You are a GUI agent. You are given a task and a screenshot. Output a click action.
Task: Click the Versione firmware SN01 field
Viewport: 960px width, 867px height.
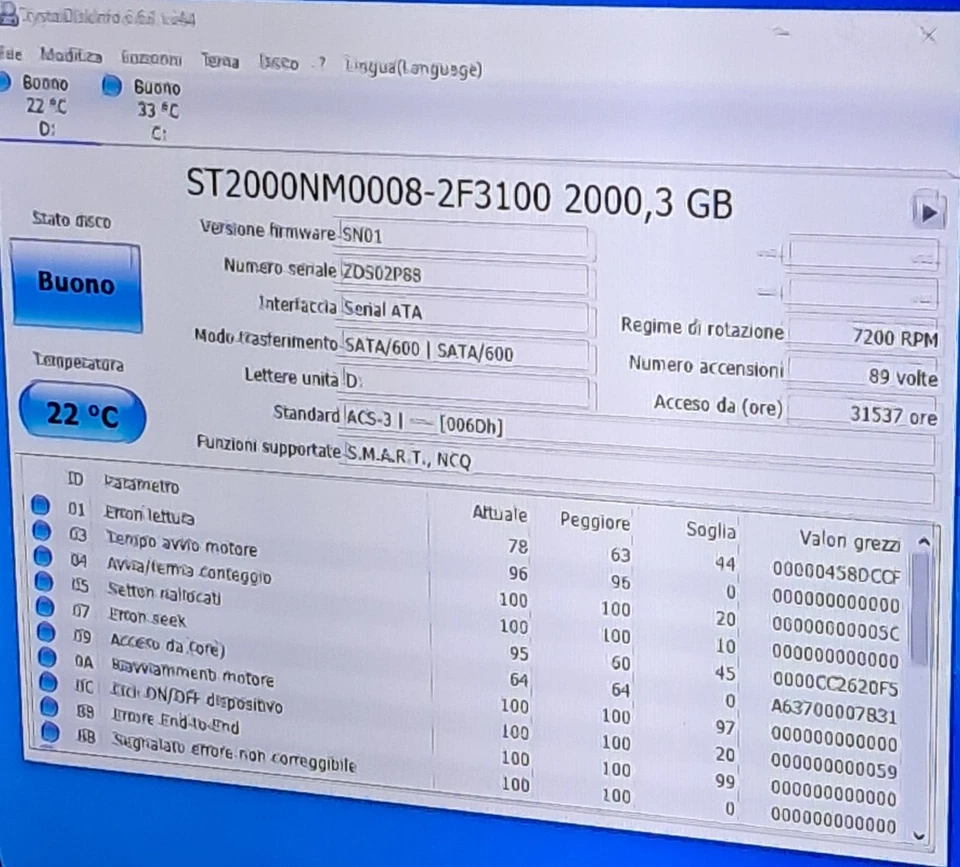coord(462,237)
